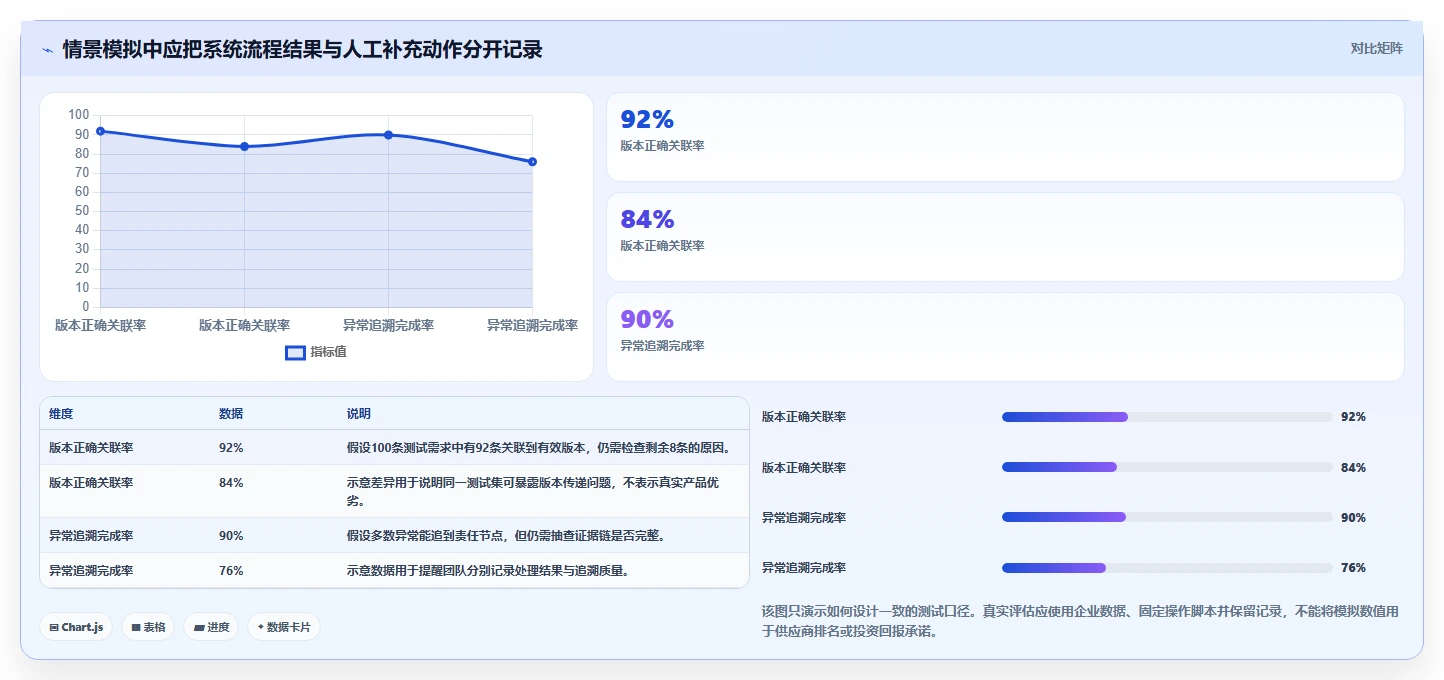Viewport: 1444px width, 680px height.
Task: Select the 表格 chip
Action: coord(149,627)
